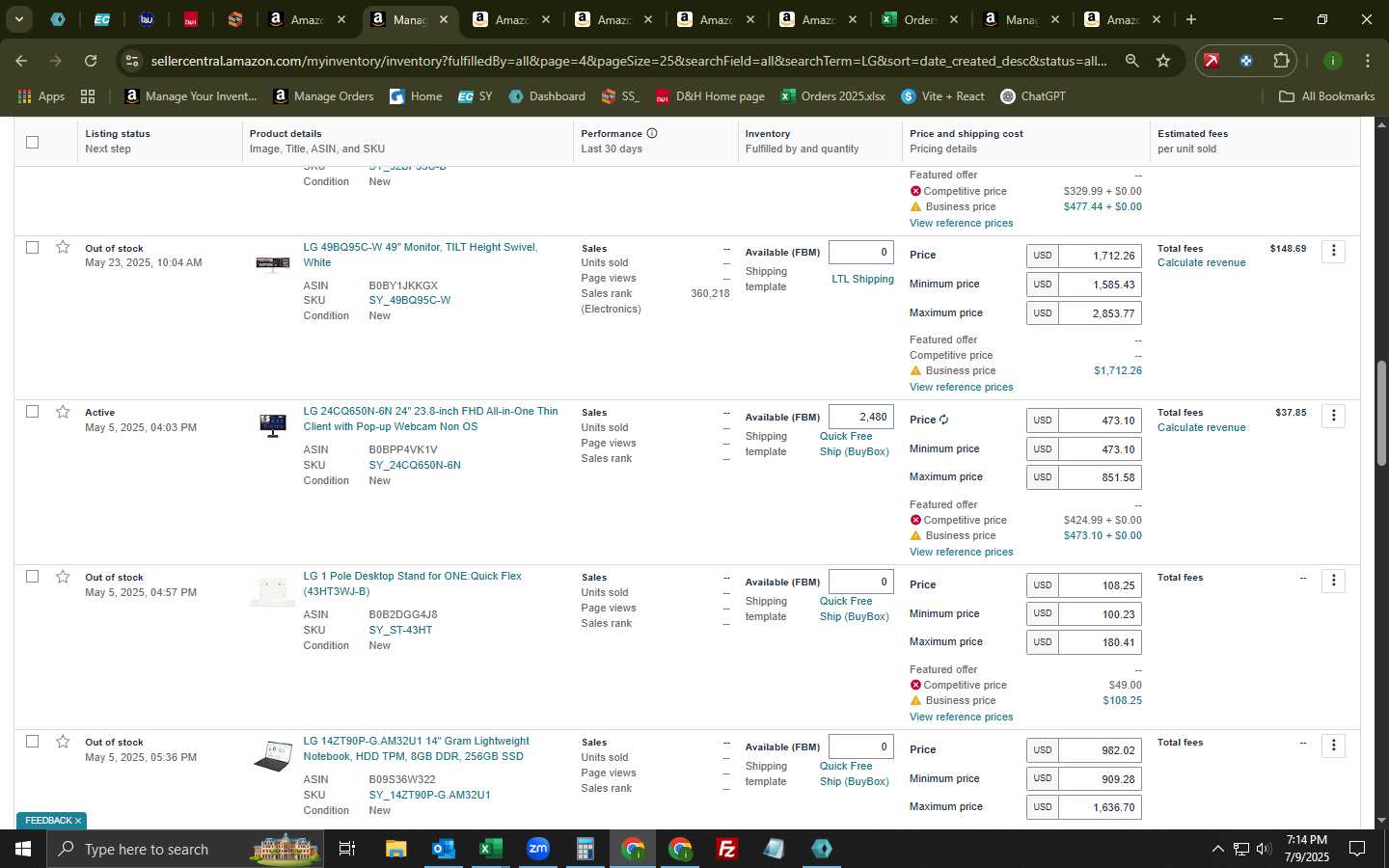Open the browser extensions puzzle icon
This screenshot has width=1389, height=868.
pyautogui.click(x=1281, y=61)
